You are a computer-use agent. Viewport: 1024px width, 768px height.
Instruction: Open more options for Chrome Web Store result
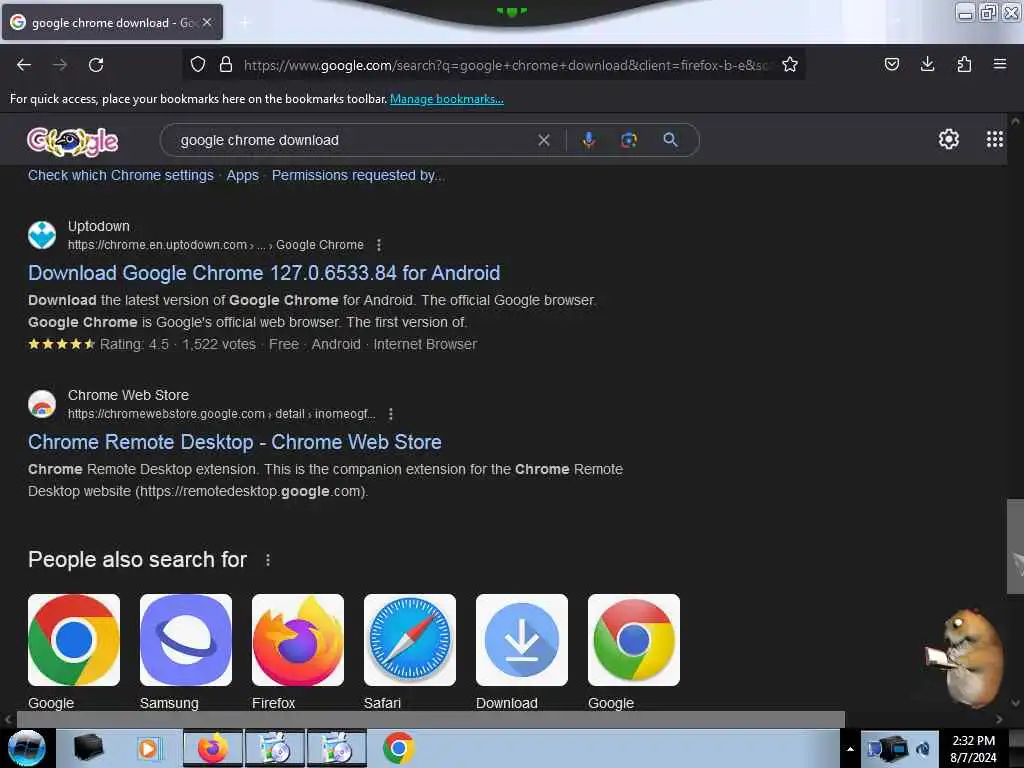click(x=391, y=414)
